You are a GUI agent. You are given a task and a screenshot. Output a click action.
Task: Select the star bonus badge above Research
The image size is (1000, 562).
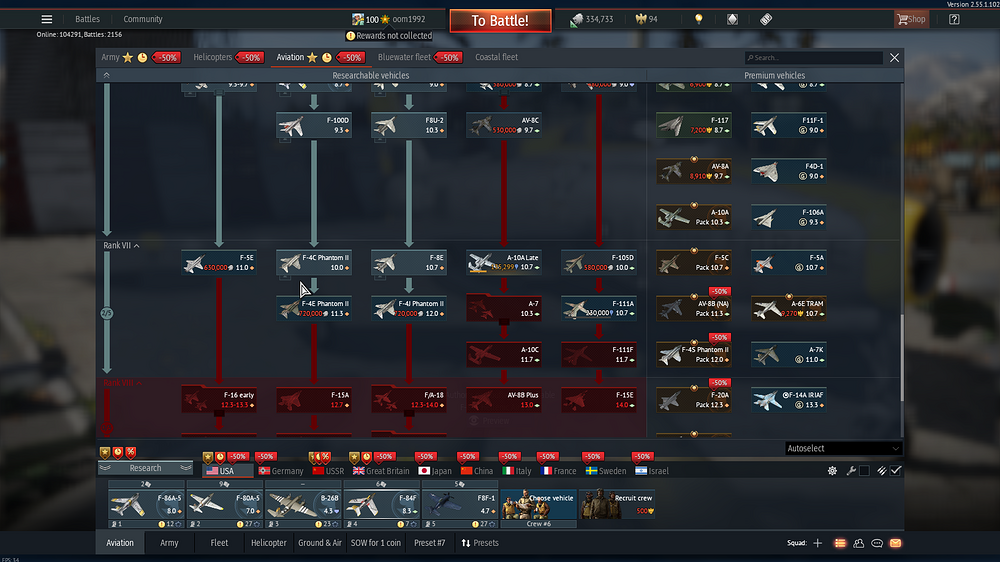pos(105,452)
